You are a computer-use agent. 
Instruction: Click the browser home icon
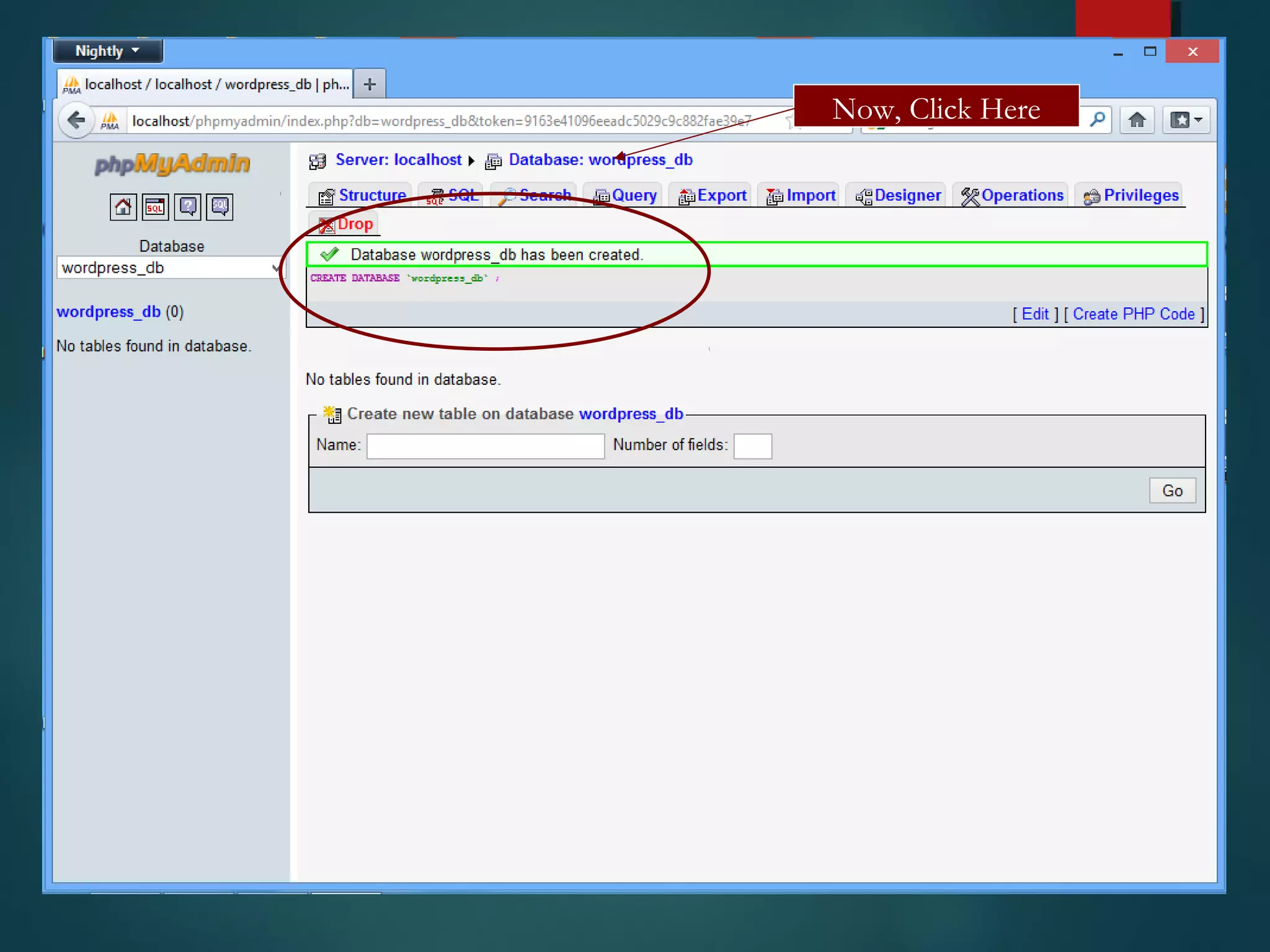1137,120
